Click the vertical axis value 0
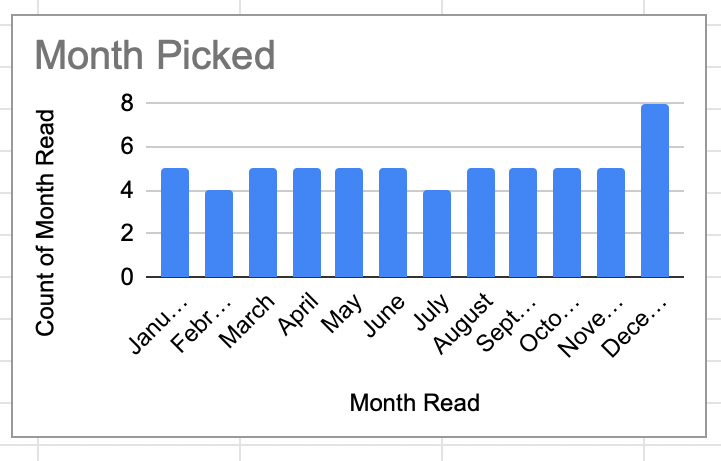721x461 pixels. pos(126,277)
